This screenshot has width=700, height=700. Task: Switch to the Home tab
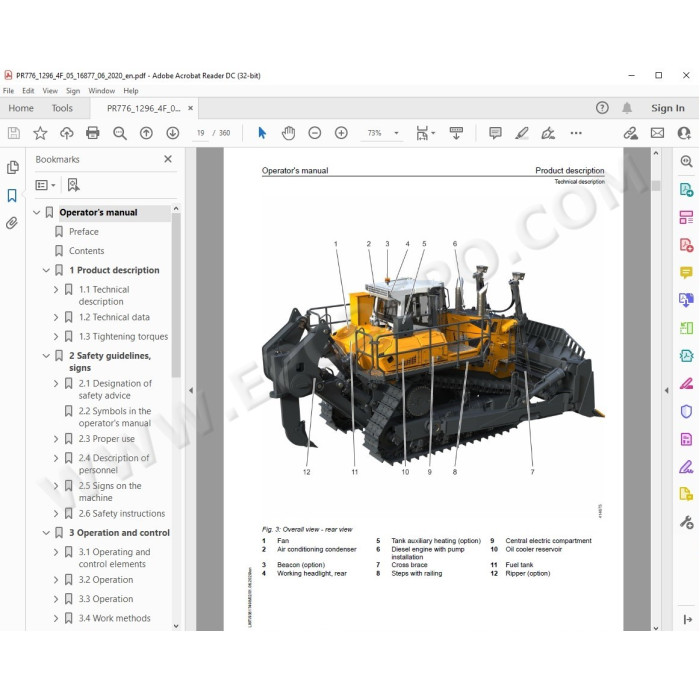[21, 108]
